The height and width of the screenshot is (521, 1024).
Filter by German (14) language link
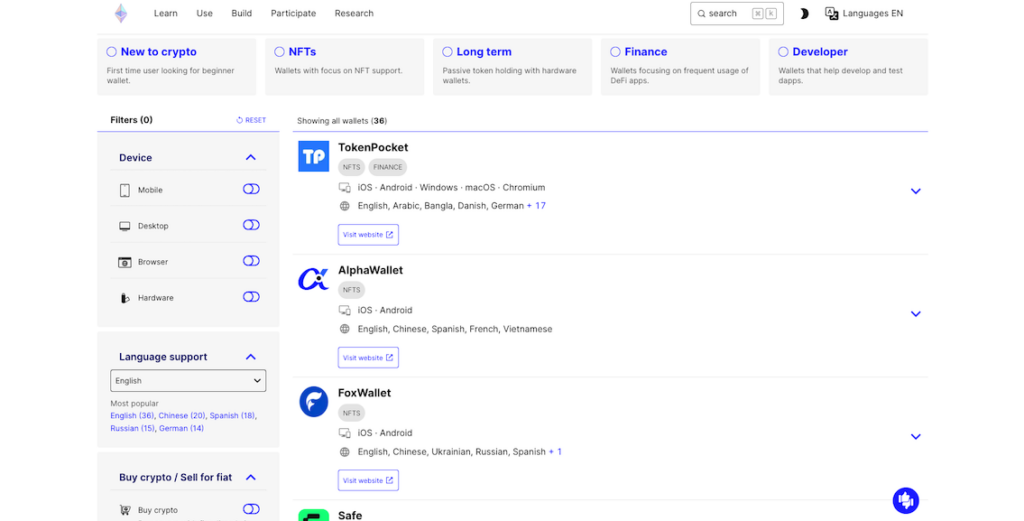pyautogui.click(x=182, y=428)
